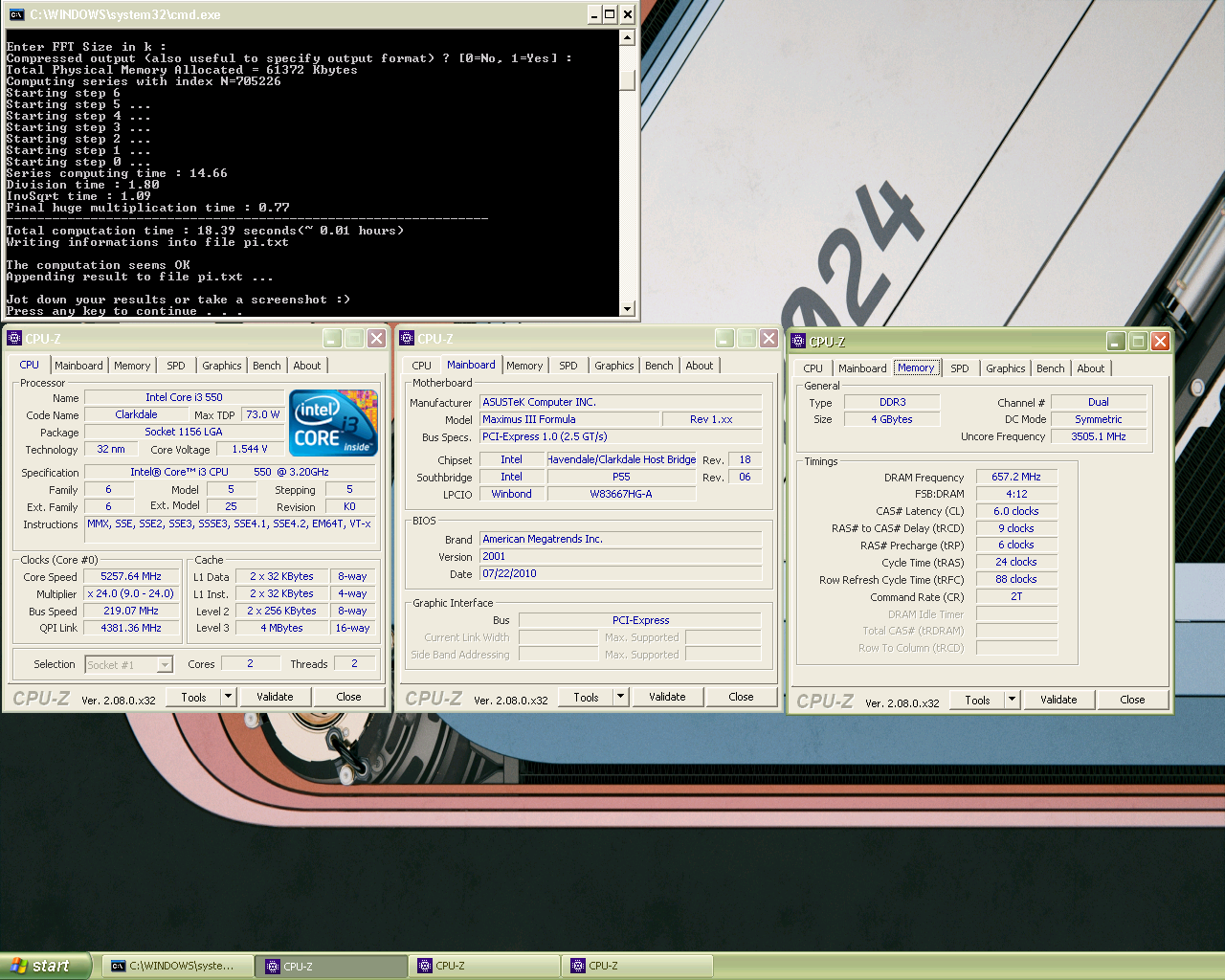The image size is (1225, 980).
Task: Click the cmd window scroll down arrow
Action: click(x=628, y=308)
